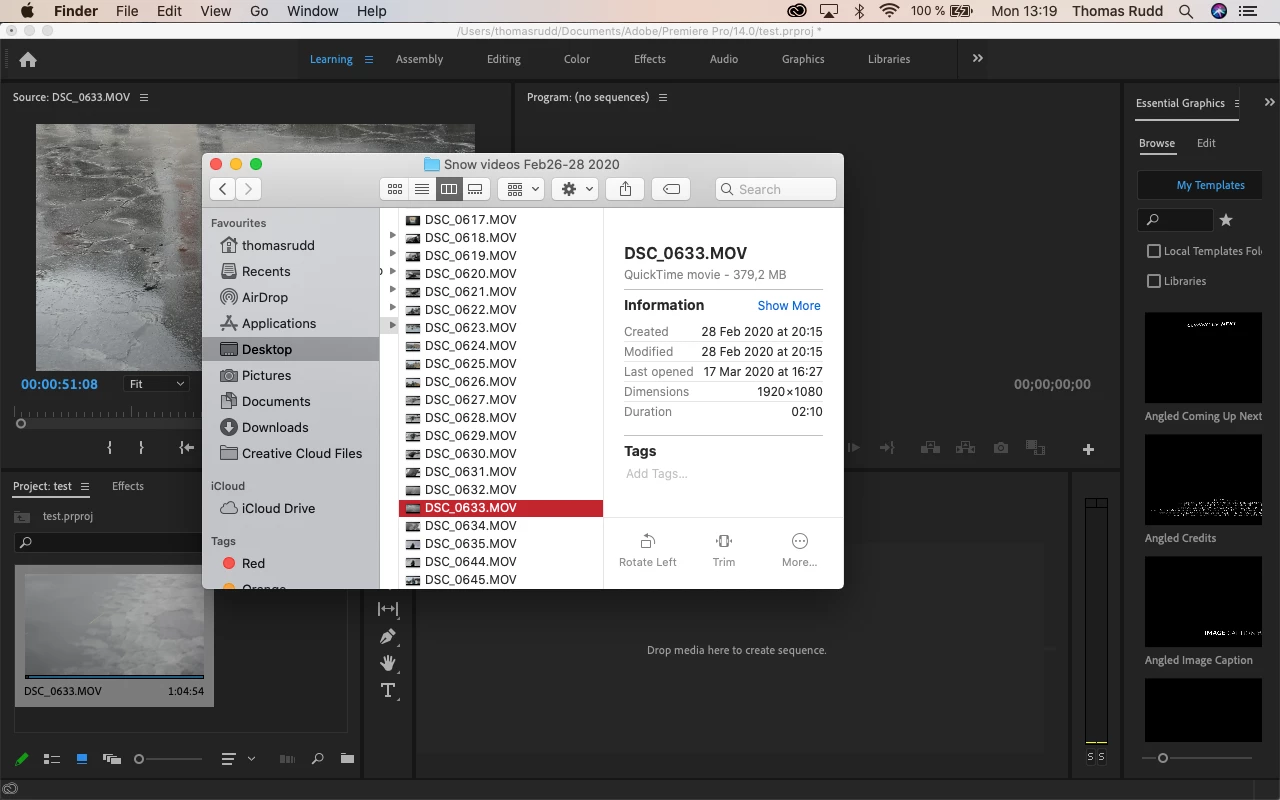
Task: Click Show More link in Finder preview
Action: pos(789,306)
